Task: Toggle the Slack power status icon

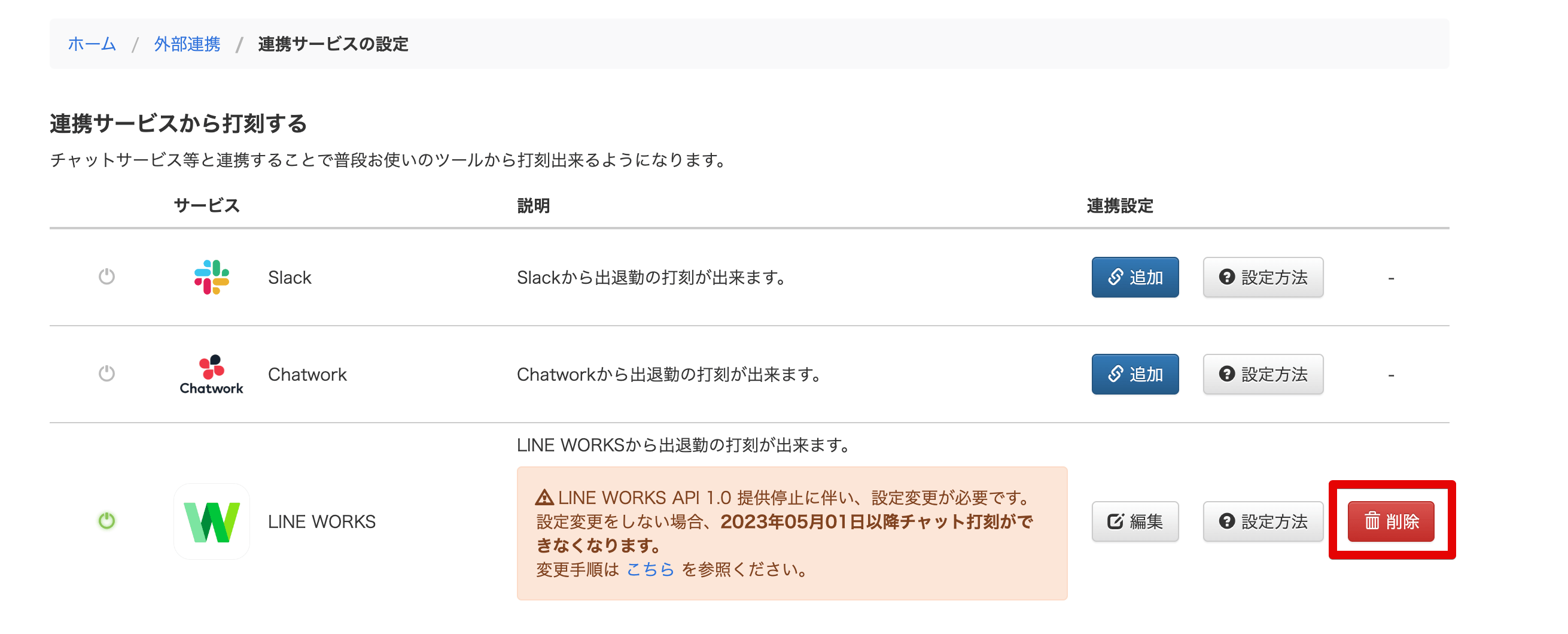Action: coord(106,277)
